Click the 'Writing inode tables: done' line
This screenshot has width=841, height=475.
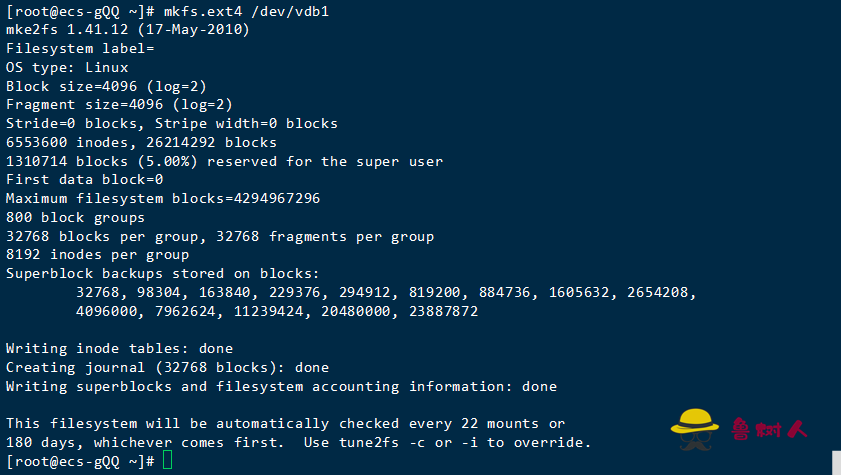[x=120, y=348]
